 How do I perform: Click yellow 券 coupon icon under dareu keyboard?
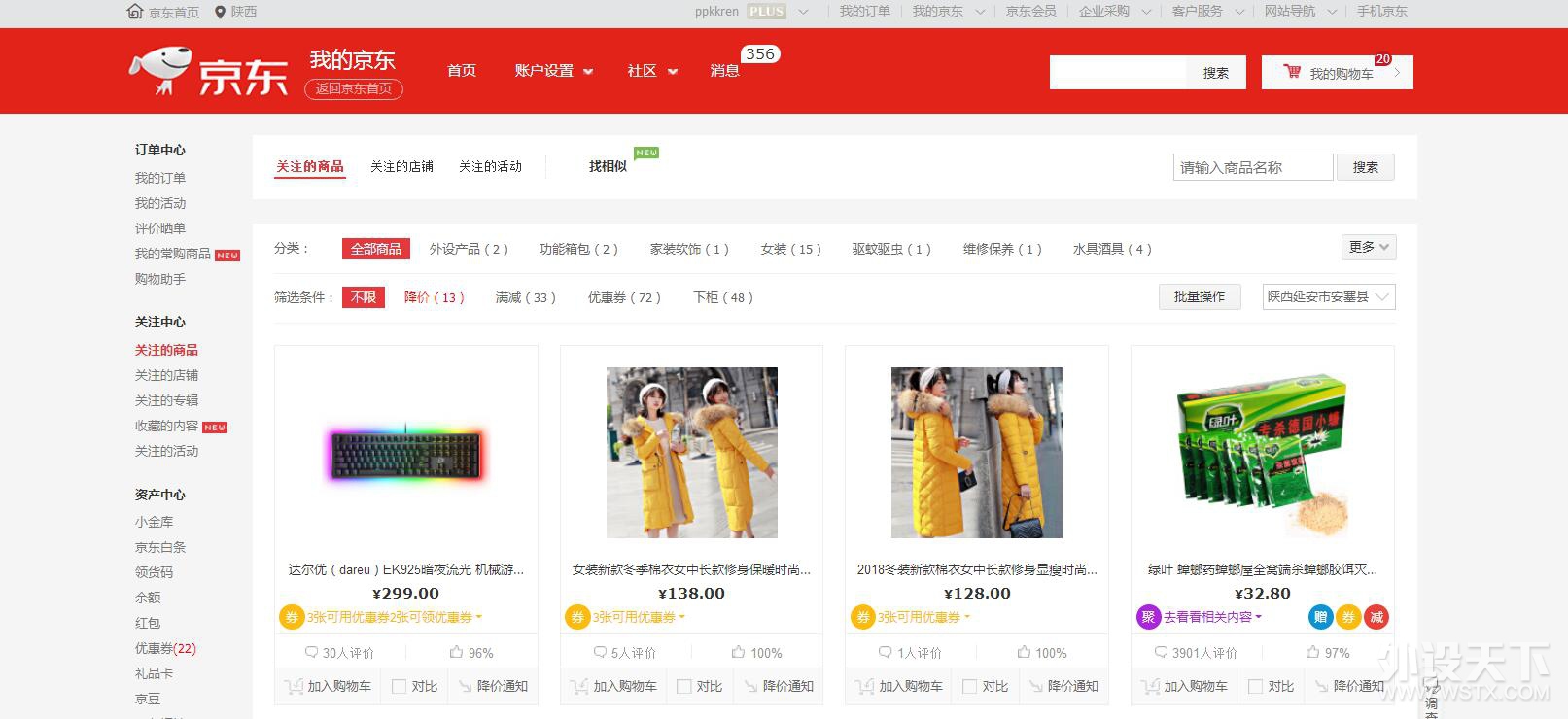click(292, 617)
